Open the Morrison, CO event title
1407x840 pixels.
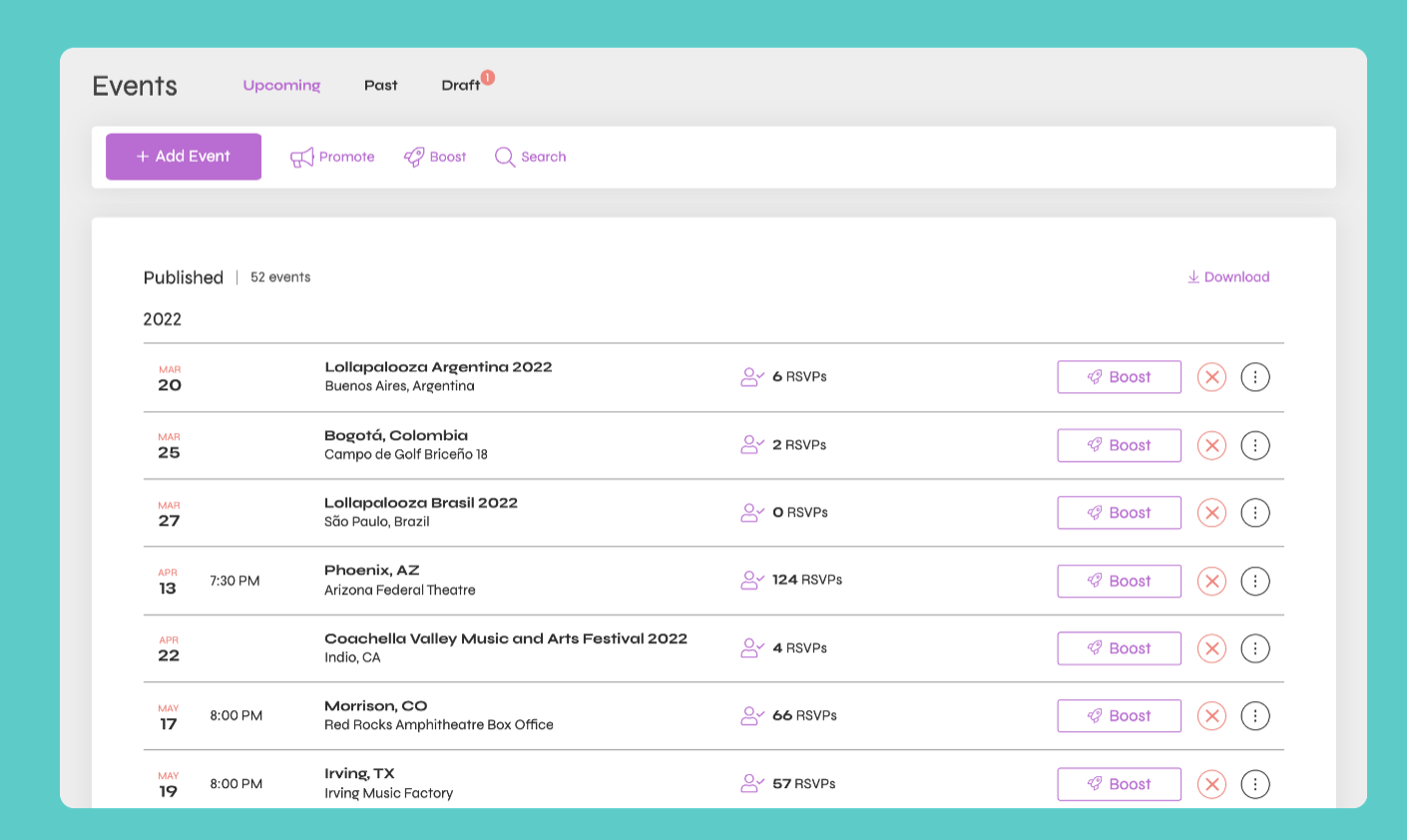(376, 706)
